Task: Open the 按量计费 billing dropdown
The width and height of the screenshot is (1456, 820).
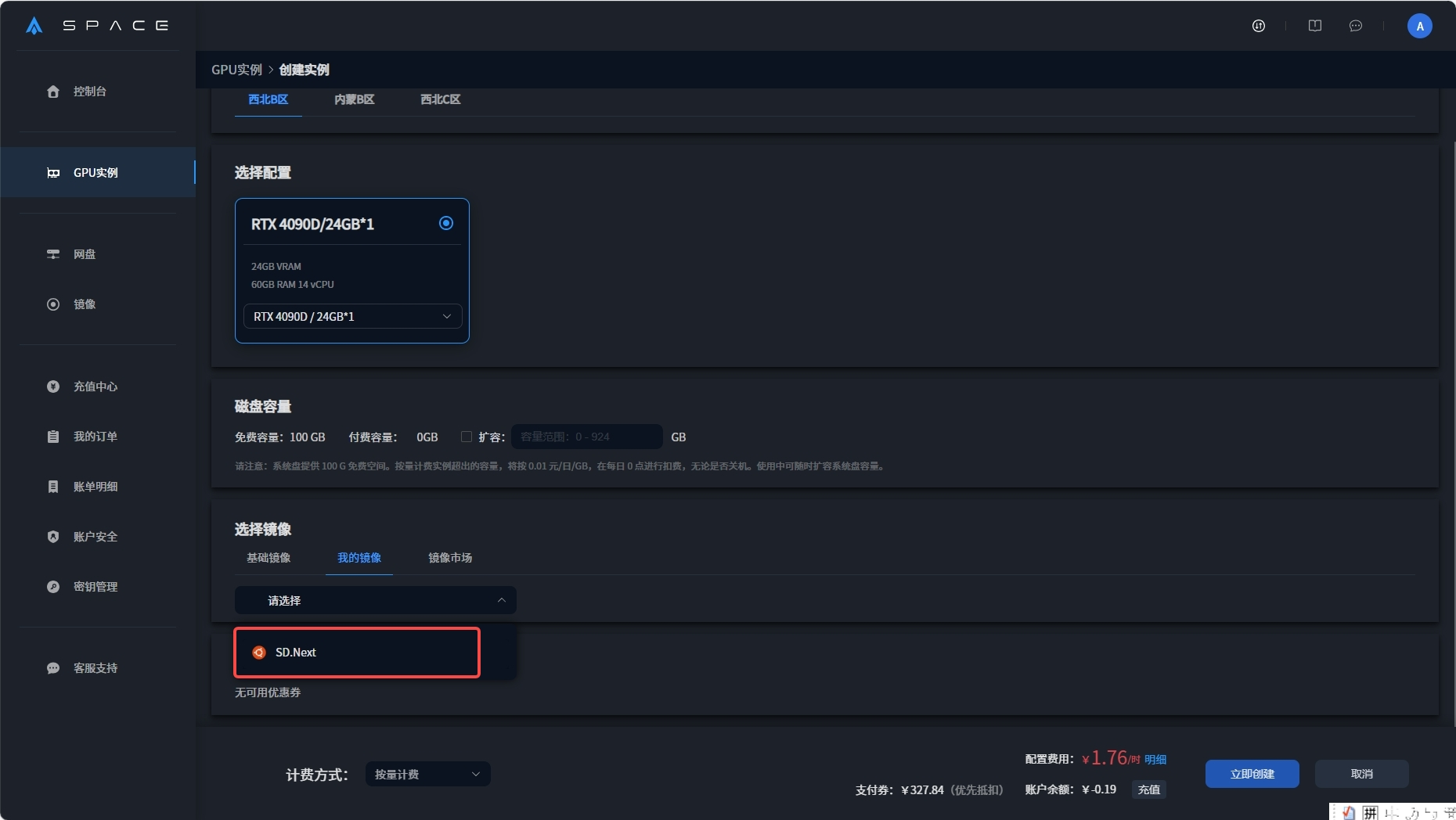Action: point(427,774)
